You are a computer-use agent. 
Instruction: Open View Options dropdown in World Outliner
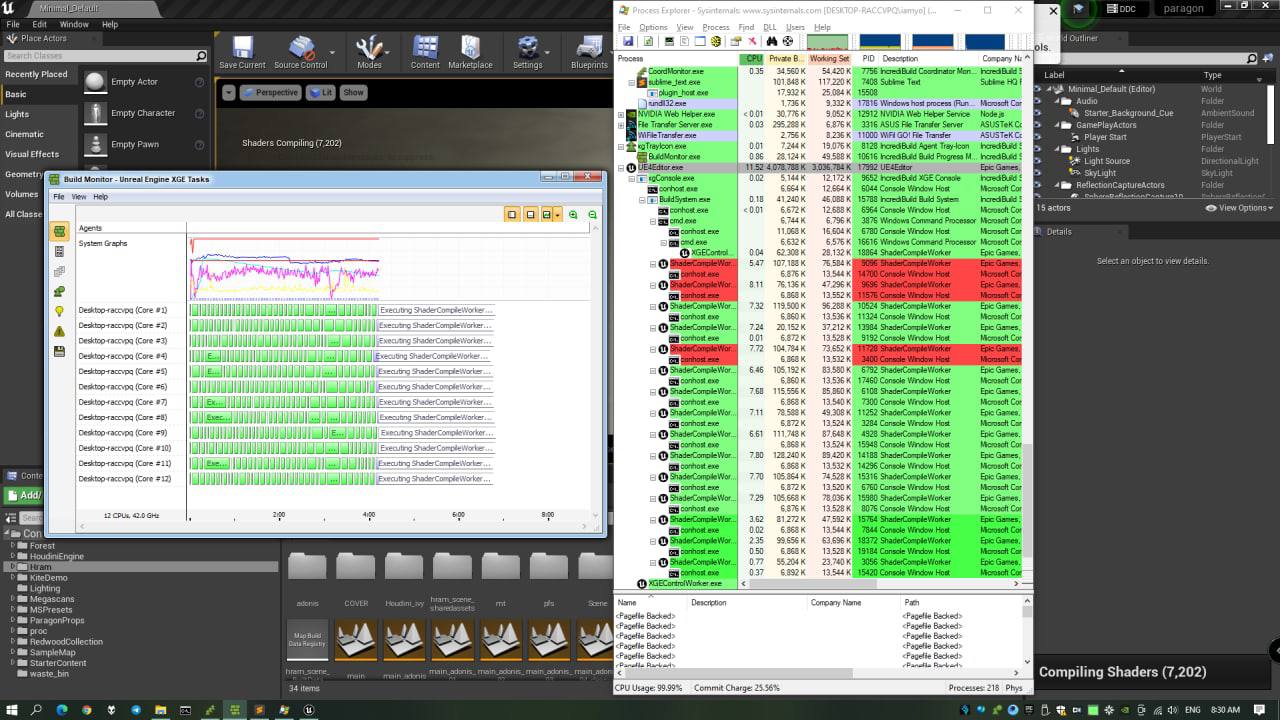pyautogui.click(x=1238, y=208)
